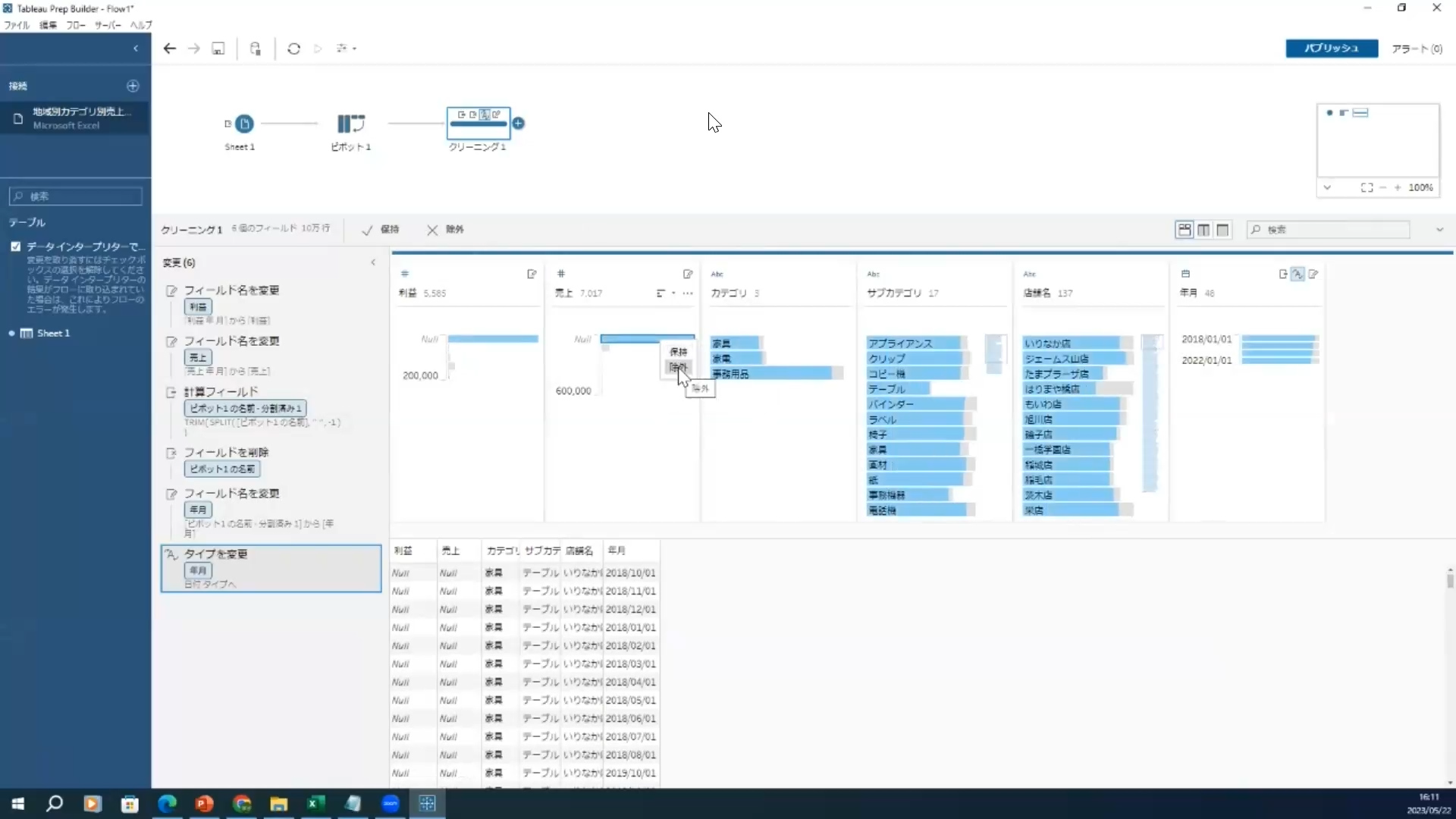This screenshot has height=819, width=1456.
Task: Open the ヘルプ menu
Action: tap(141, 25)
